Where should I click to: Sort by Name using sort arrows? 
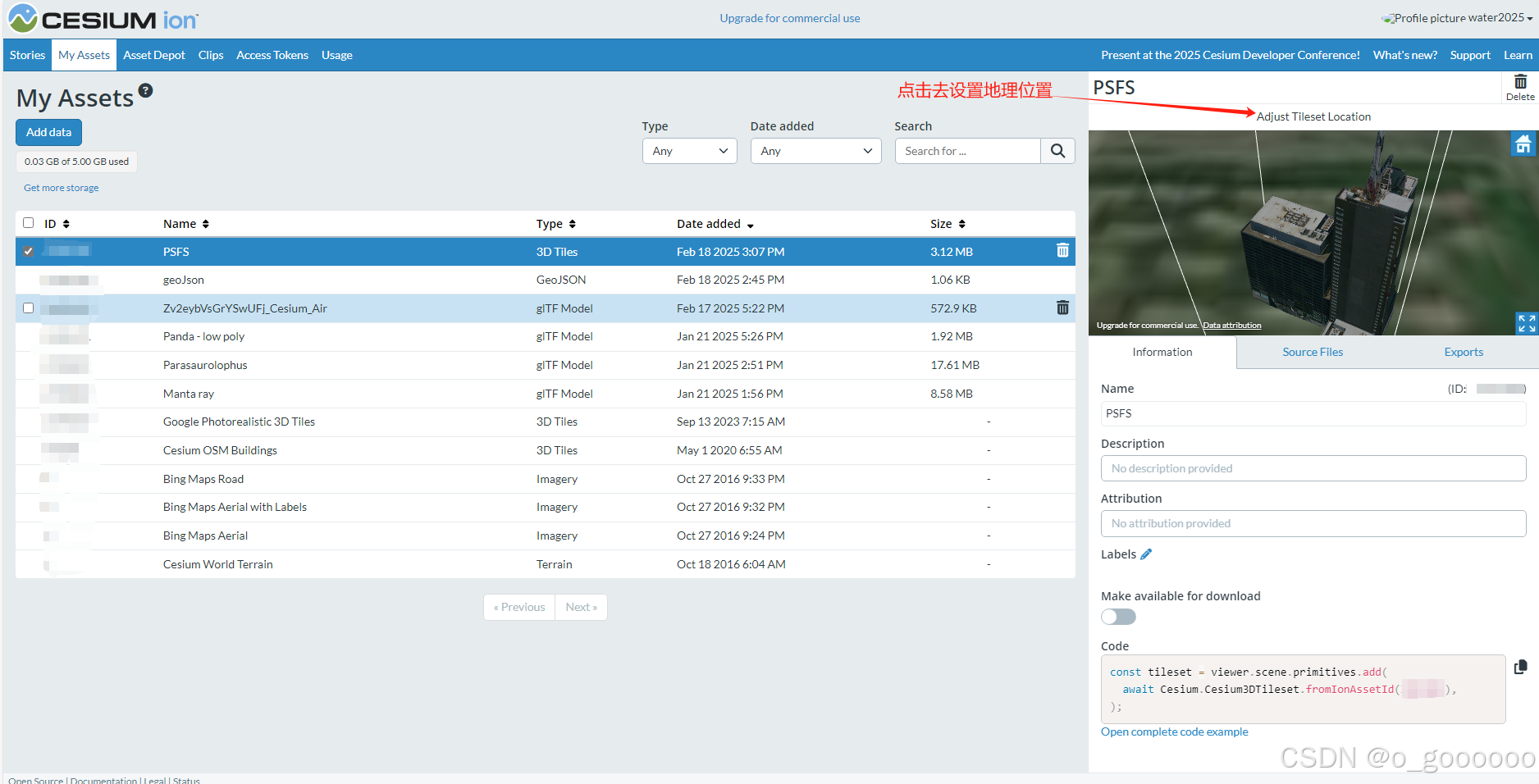tap(205, 224)
